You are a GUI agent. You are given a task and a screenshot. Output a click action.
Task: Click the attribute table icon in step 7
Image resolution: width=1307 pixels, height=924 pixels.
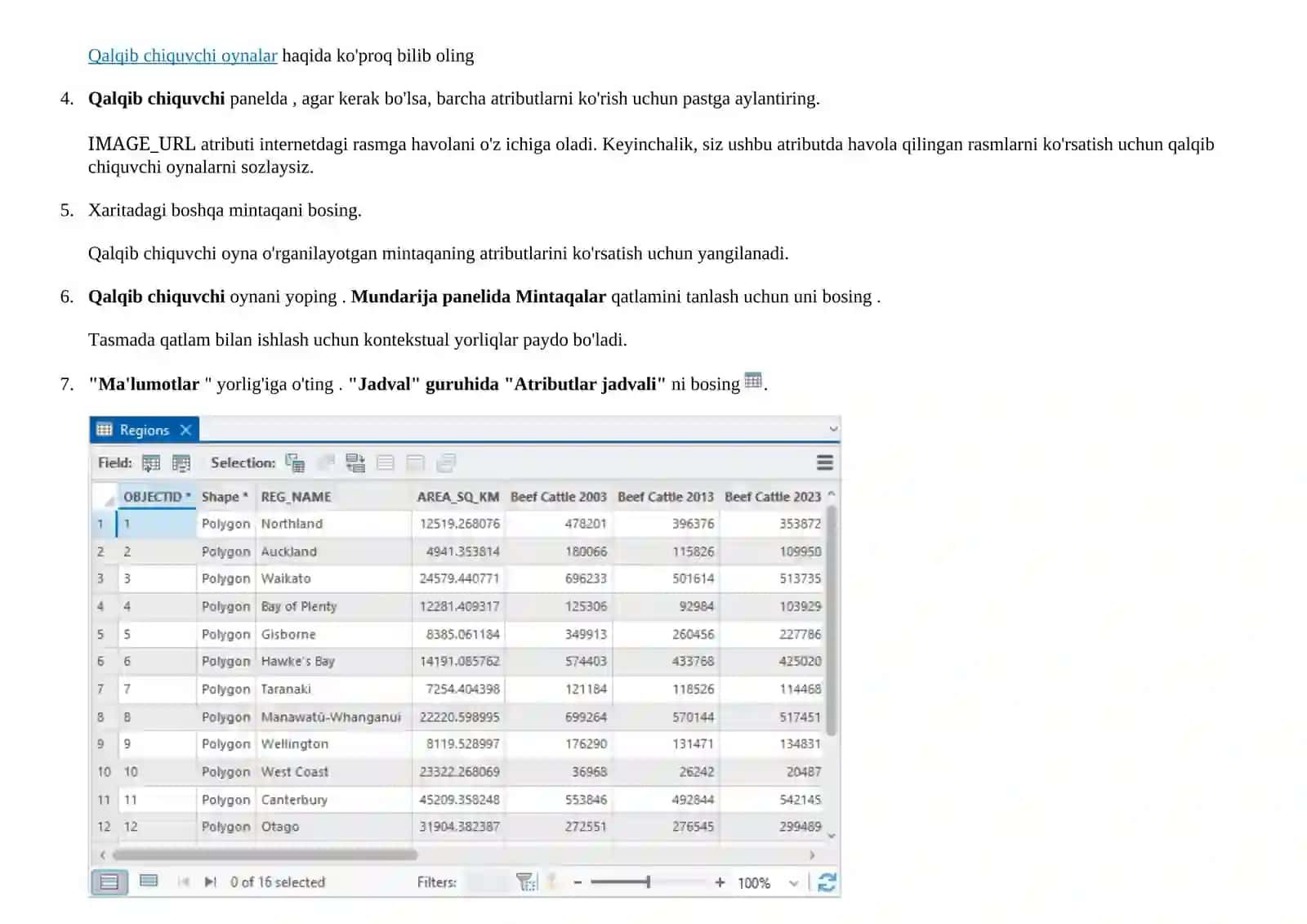point(753,381)
